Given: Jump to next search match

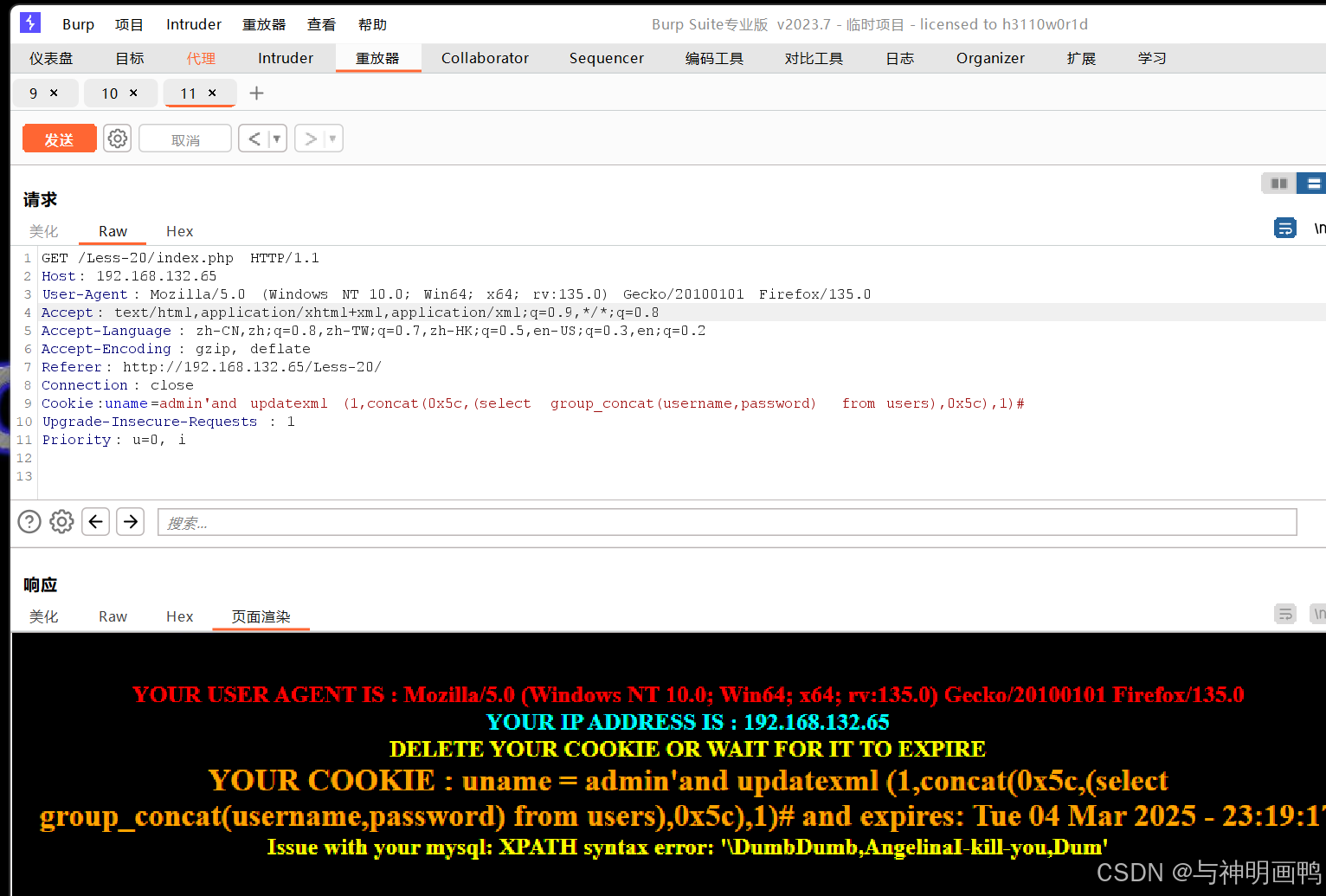Looking at the screenshot, I should click(x=130, y=521).
